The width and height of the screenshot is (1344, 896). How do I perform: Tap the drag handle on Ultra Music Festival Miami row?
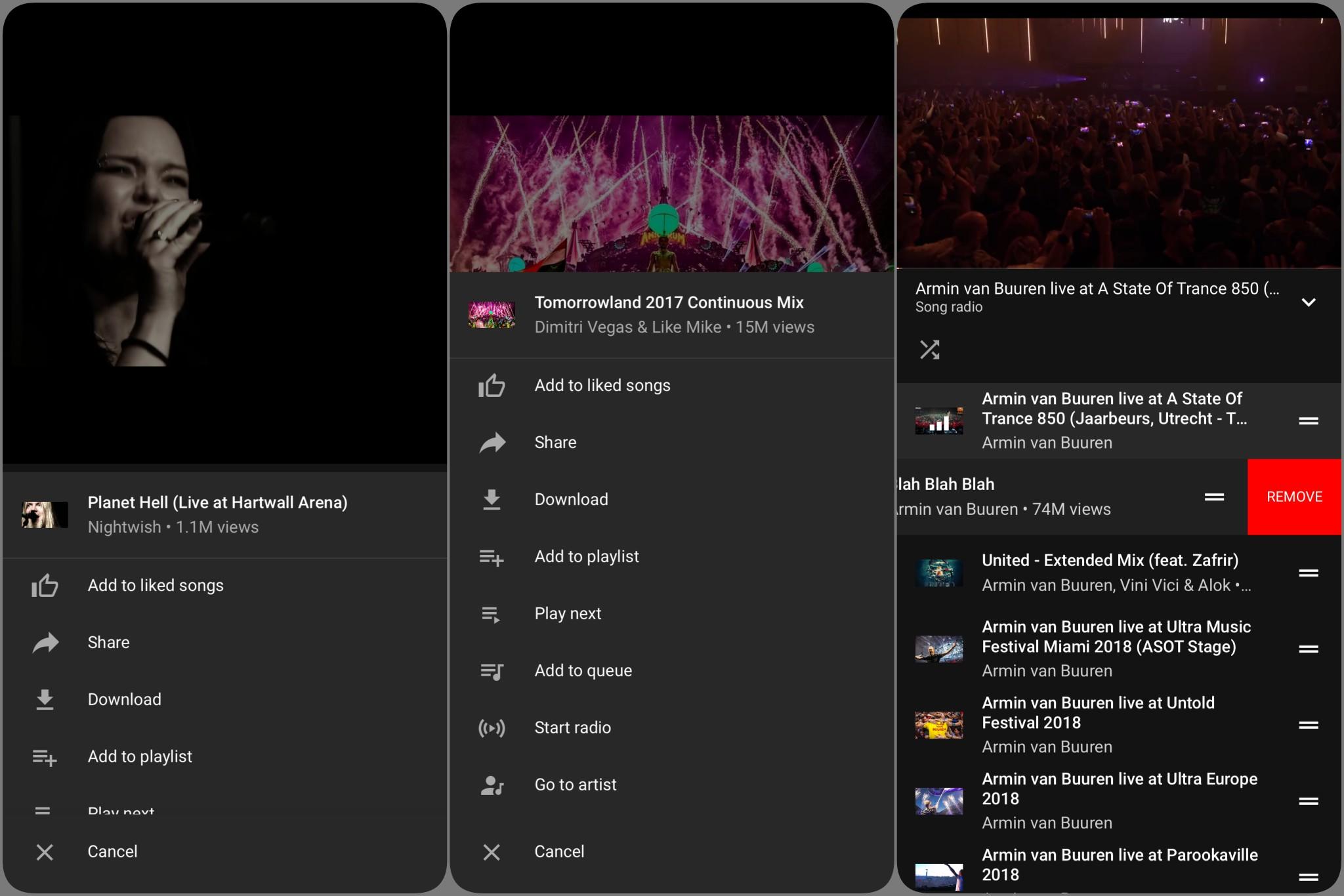coord(1309,649)
